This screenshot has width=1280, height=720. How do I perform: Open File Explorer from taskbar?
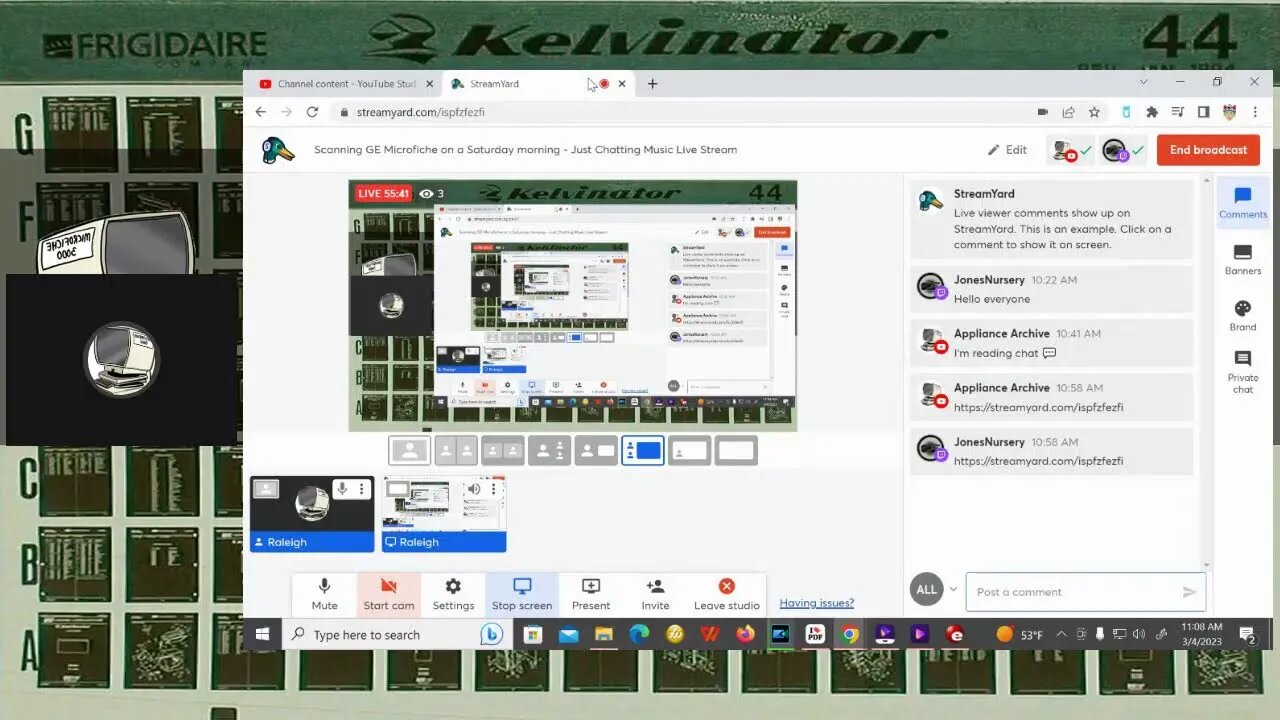coord(603,634)
